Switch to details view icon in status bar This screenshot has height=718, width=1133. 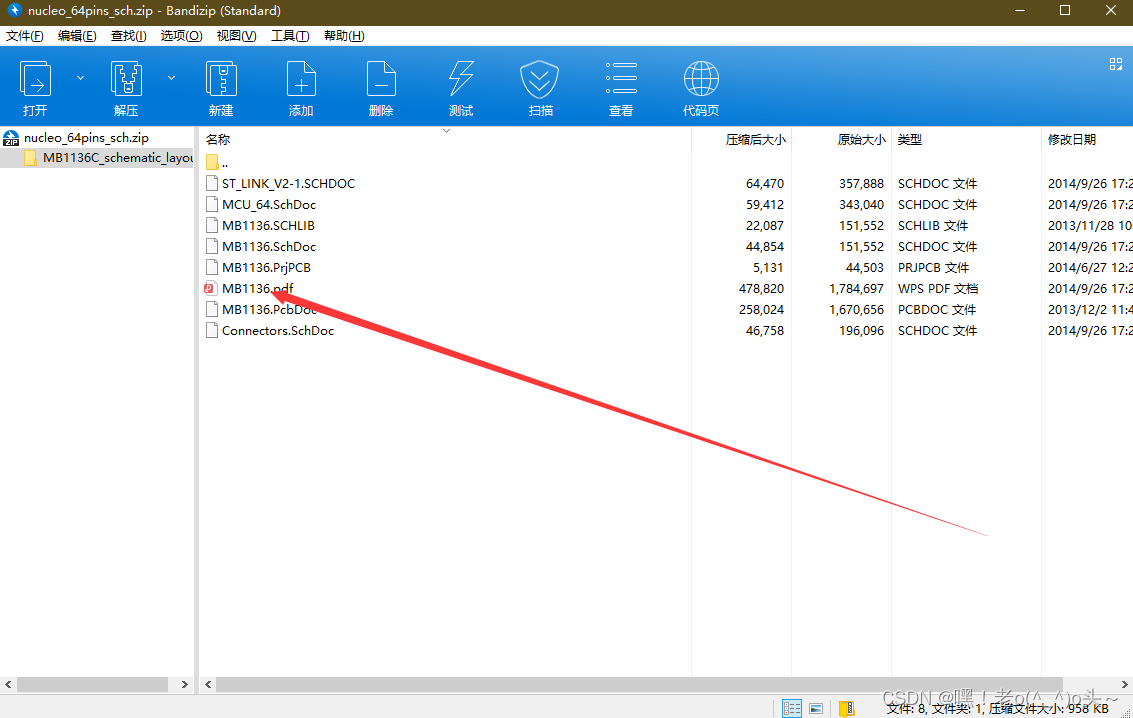tap(792, 709)
